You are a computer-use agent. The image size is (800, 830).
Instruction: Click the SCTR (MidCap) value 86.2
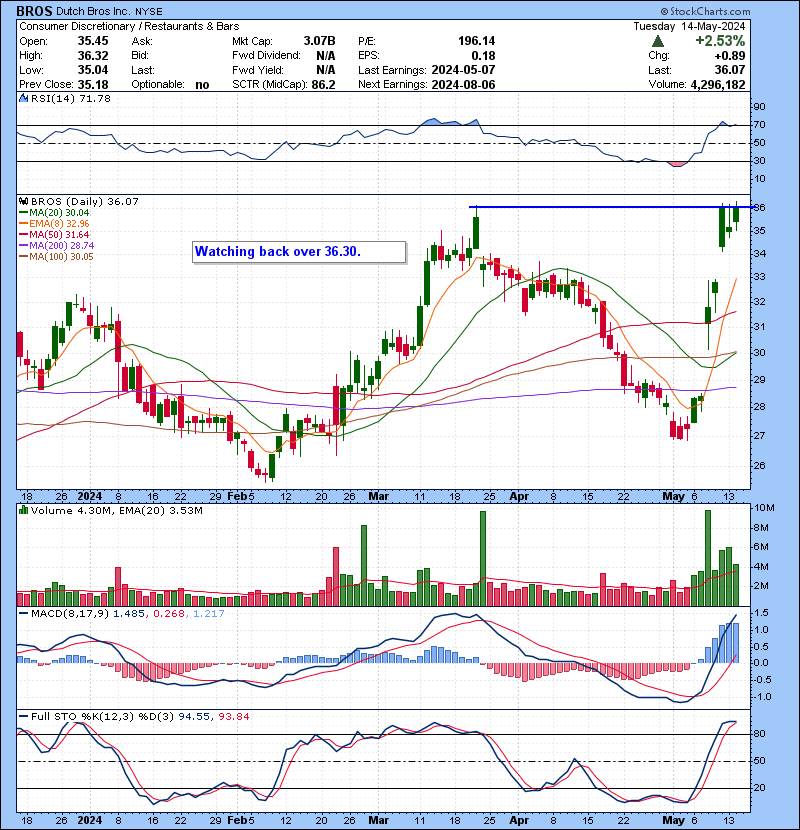coord(323,85)
